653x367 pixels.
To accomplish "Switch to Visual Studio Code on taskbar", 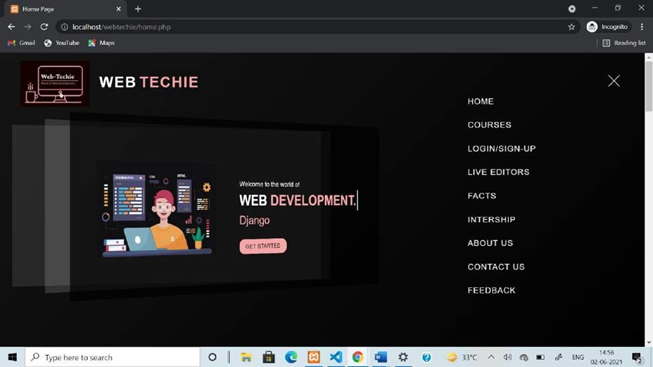I will pos(336,357).
